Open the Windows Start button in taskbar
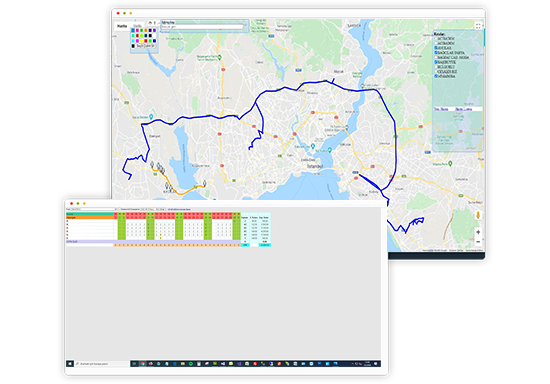 (69, 364)
